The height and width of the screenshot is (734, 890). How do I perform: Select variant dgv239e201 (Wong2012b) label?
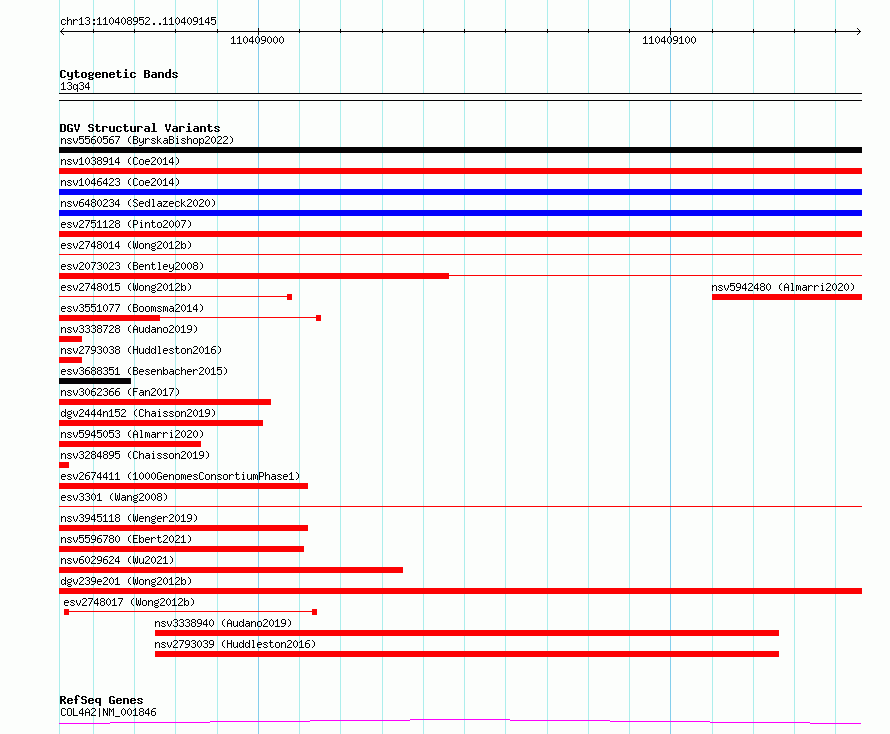click(126, 581)
